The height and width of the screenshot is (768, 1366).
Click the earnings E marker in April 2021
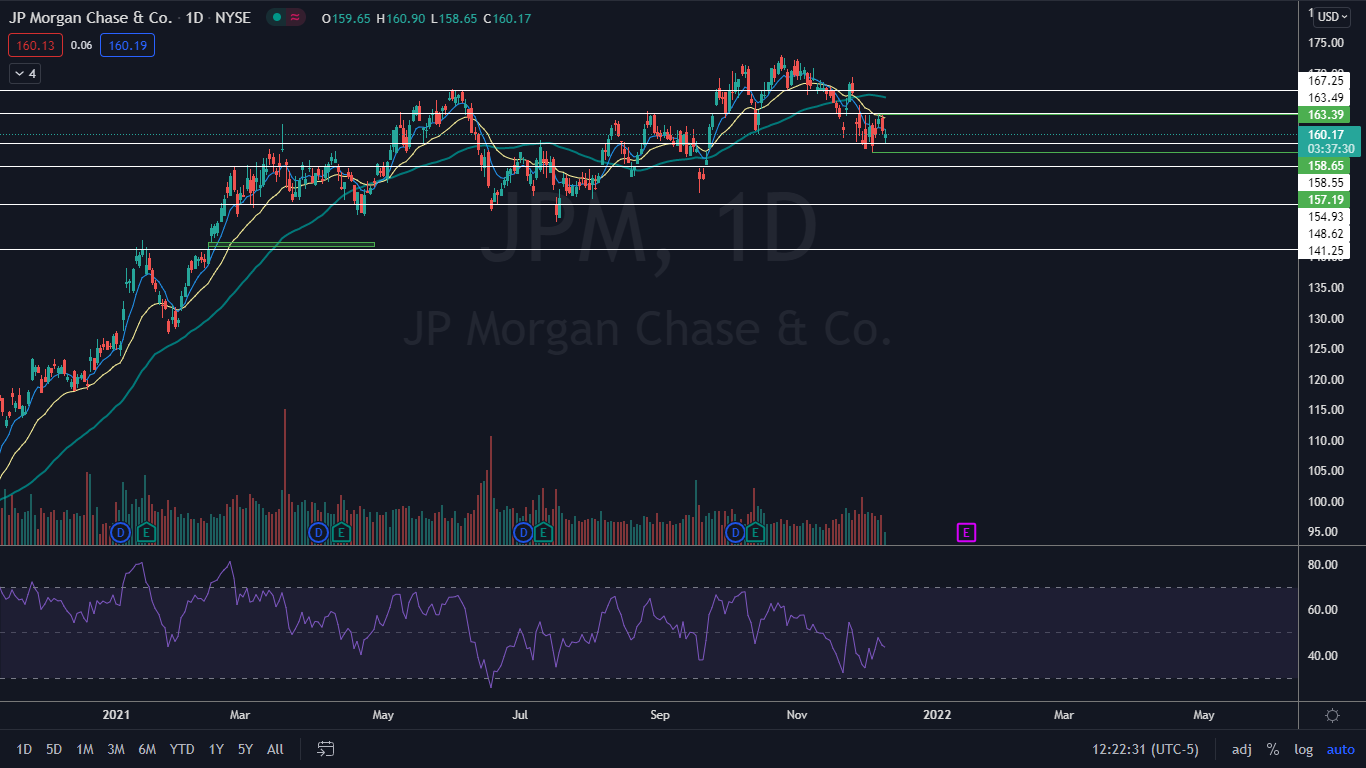[341, 532]
